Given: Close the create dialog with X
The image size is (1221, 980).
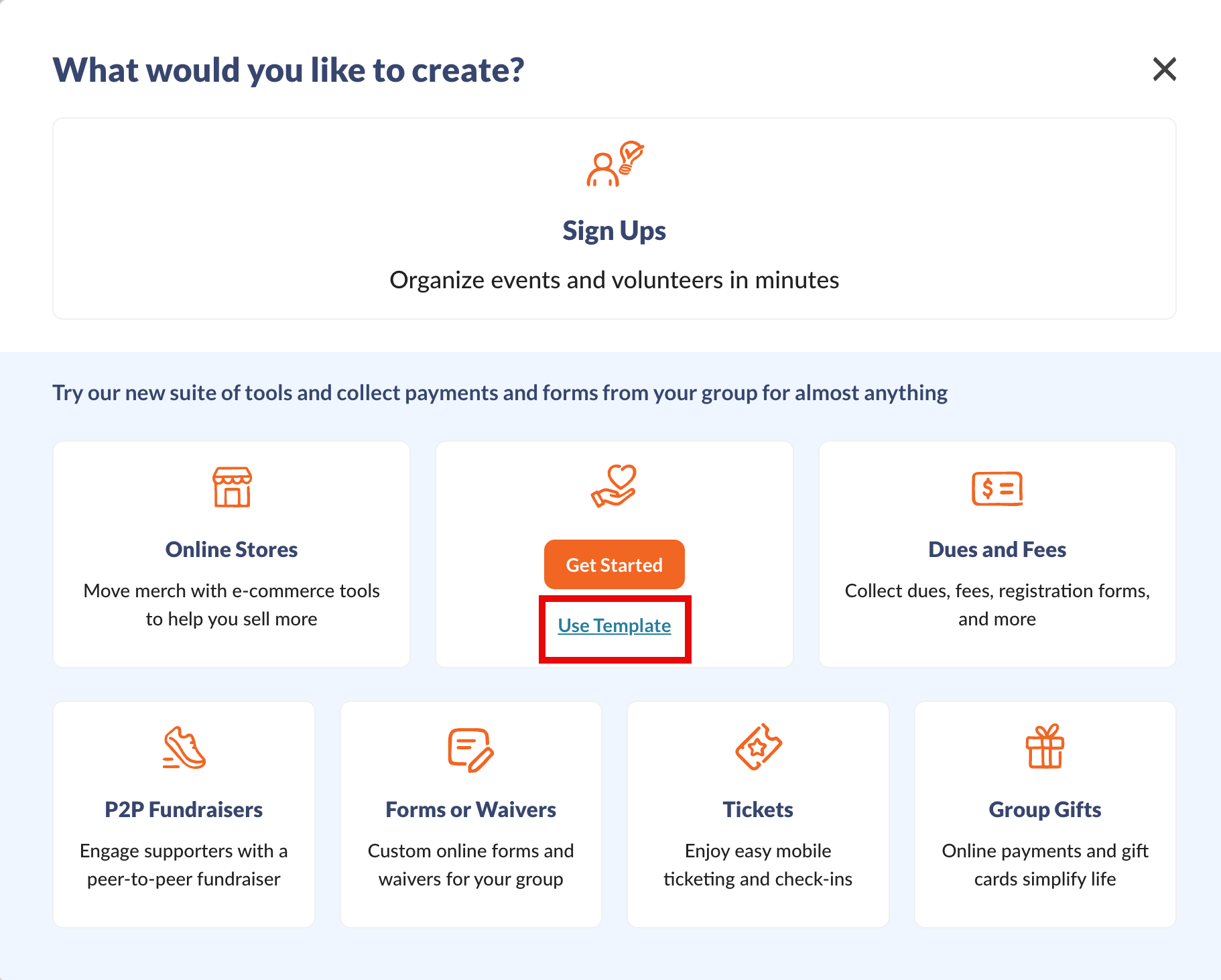Looking at the screenshot, I should (1165, 69).
